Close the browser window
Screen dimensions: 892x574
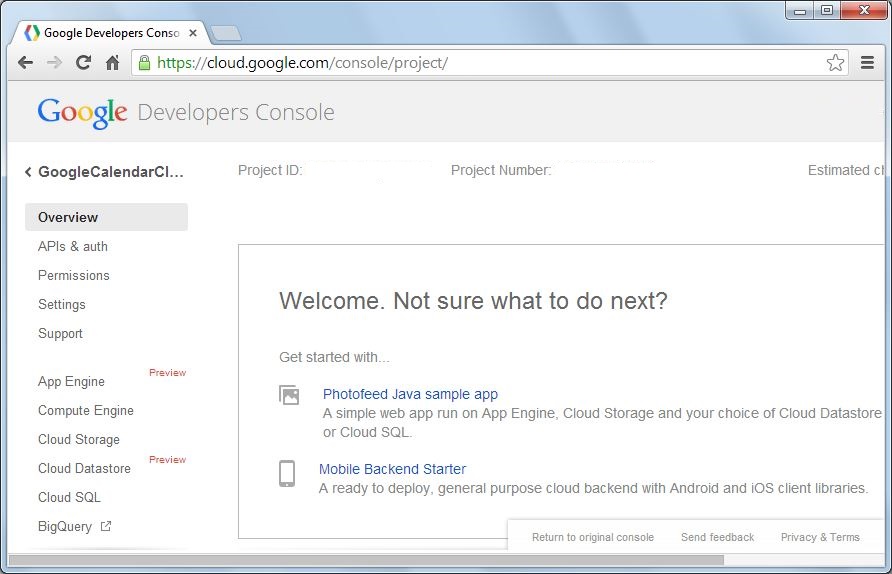coord(864,11)
